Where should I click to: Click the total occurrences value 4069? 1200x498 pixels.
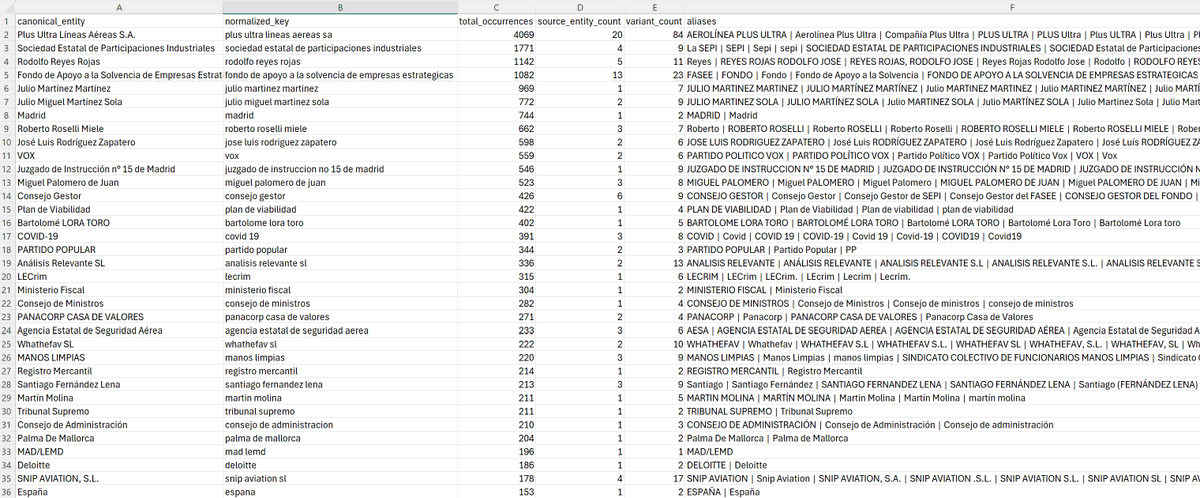495,34
